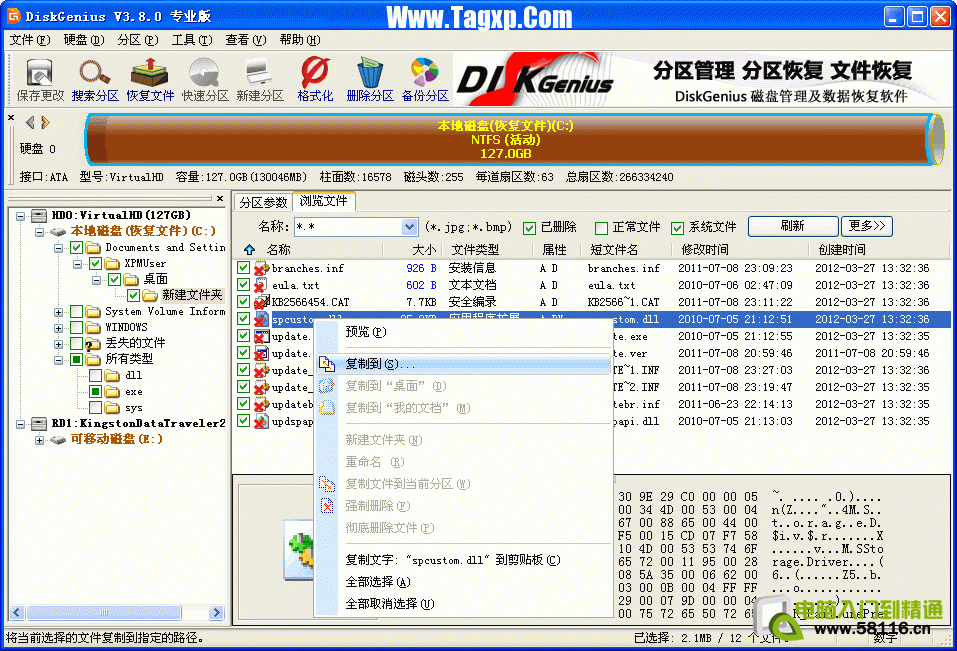The width and height of the screenshot is (957, 651).
Task: Go to next disk with right arrow
Action: tap(45, 123)
